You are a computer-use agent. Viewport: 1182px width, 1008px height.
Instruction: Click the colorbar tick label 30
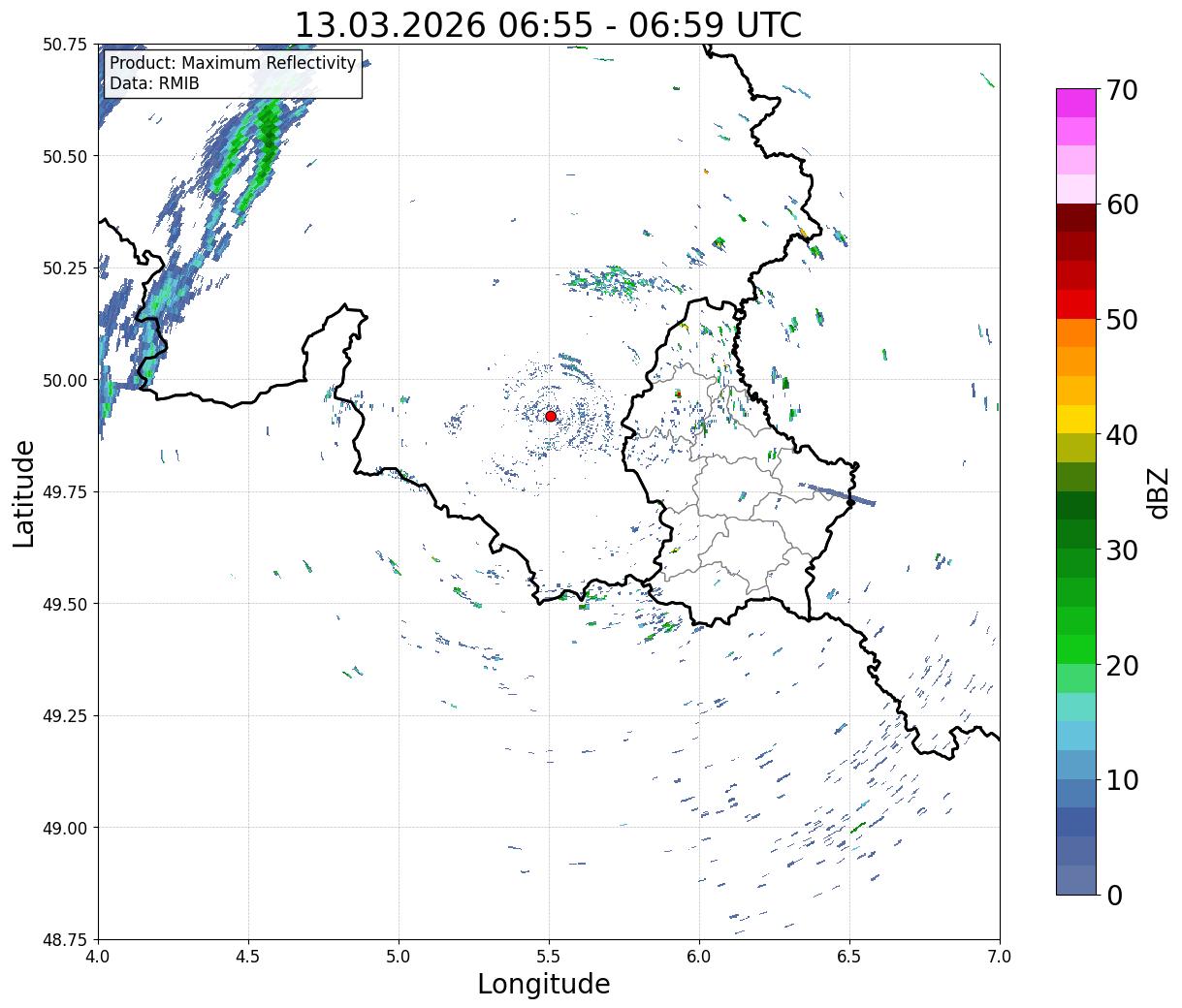[1122, 550]
